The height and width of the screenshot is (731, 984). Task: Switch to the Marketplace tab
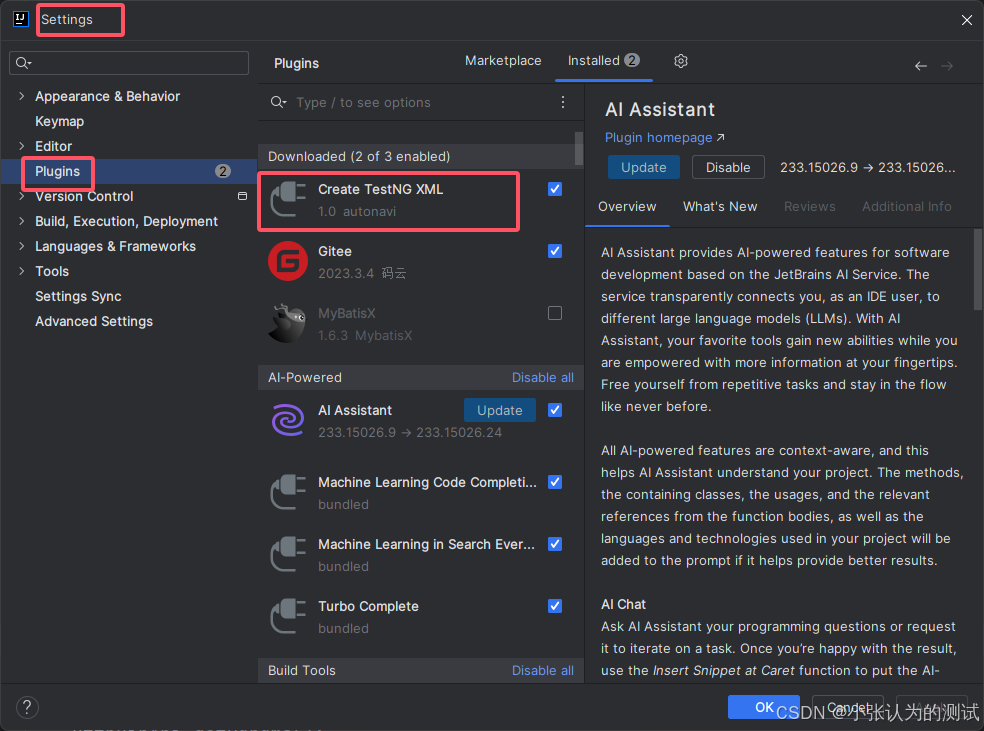[503, 61]
